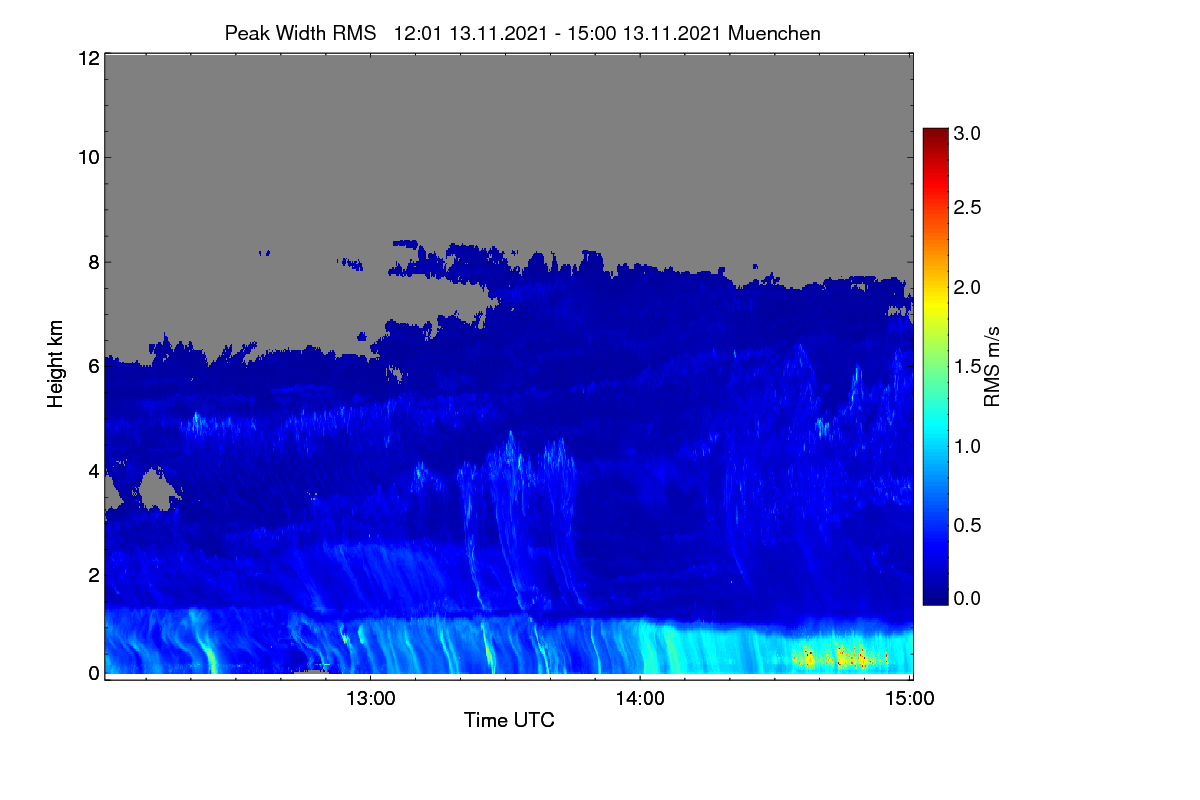Viewport: 1200px width, 800px height.
Task: Click the height tick label 12
Action: [x=88, y=59]
